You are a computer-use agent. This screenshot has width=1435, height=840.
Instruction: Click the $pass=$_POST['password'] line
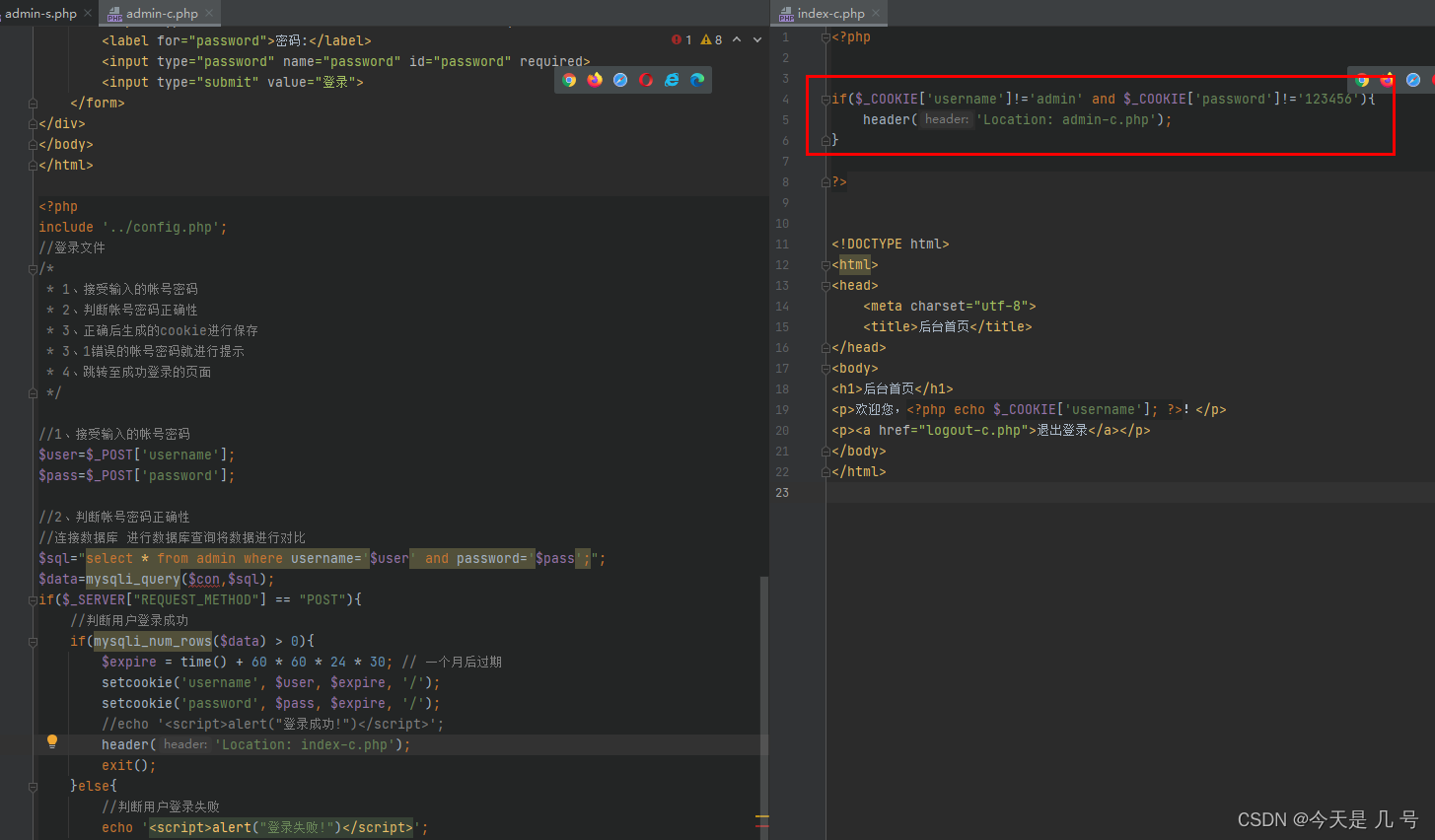click(137, 476)
